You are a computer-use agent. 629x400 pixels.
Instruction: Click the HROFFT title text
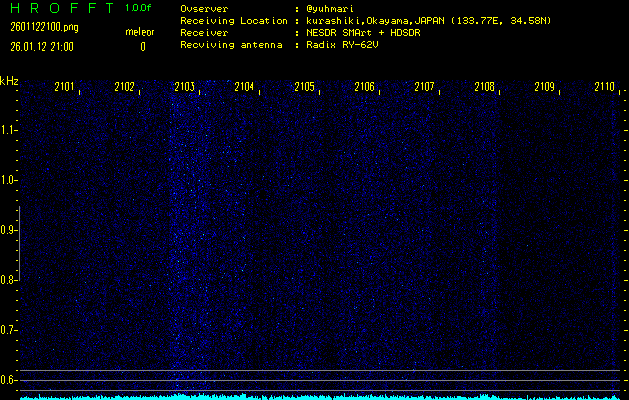tap(63, 8)
